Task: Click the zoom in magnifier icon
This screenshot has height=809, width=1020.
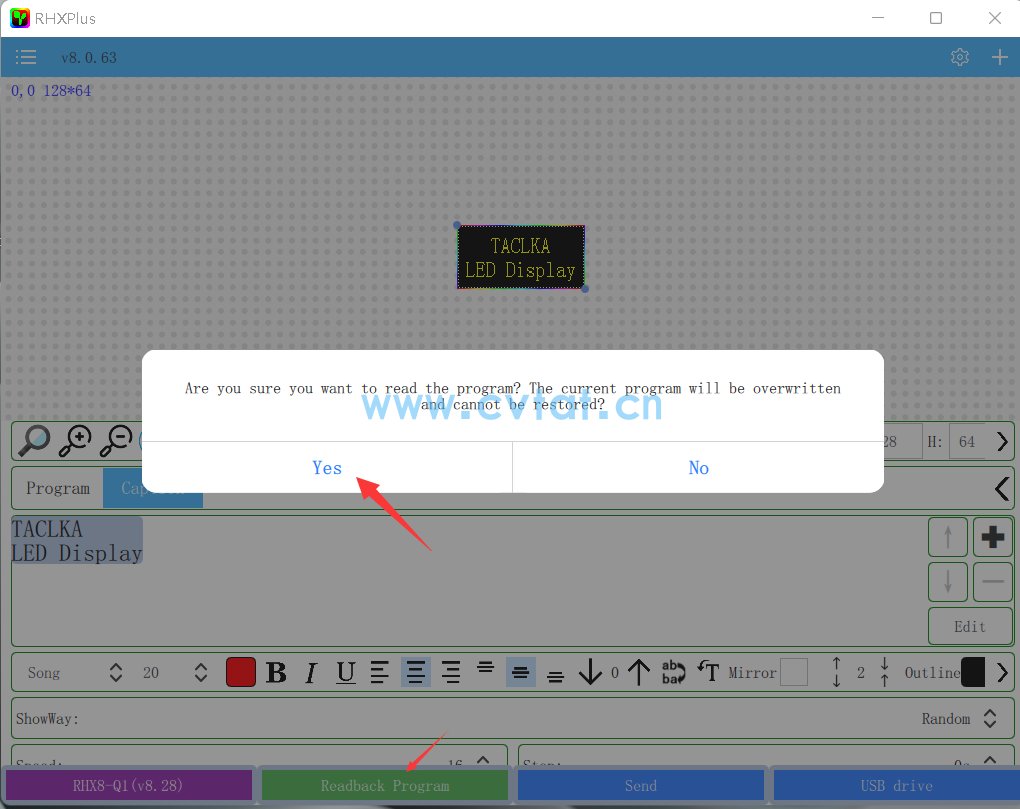Action: tap(76, 440)
